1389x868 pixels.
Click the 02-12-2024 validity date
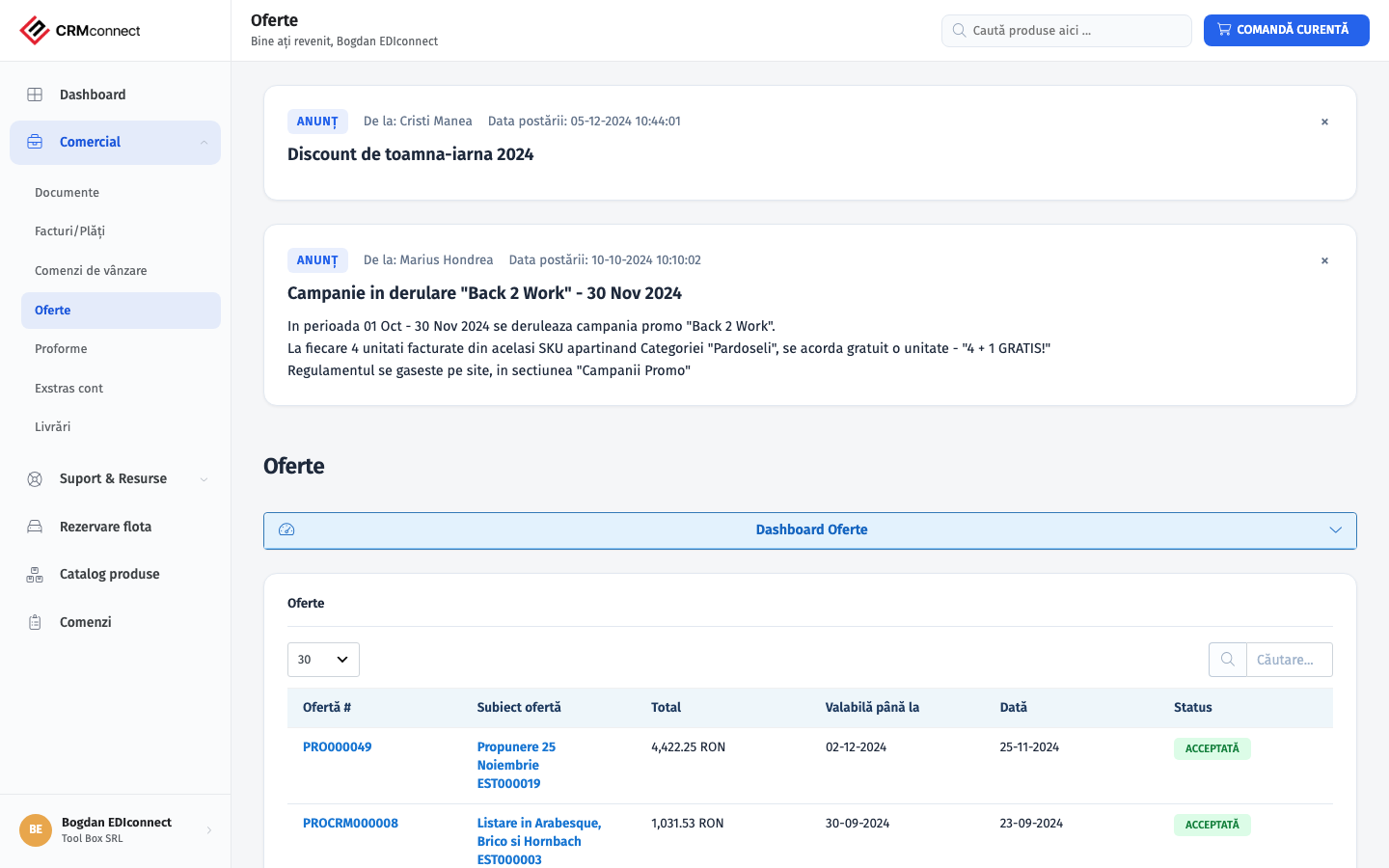[x=856, y=747]
